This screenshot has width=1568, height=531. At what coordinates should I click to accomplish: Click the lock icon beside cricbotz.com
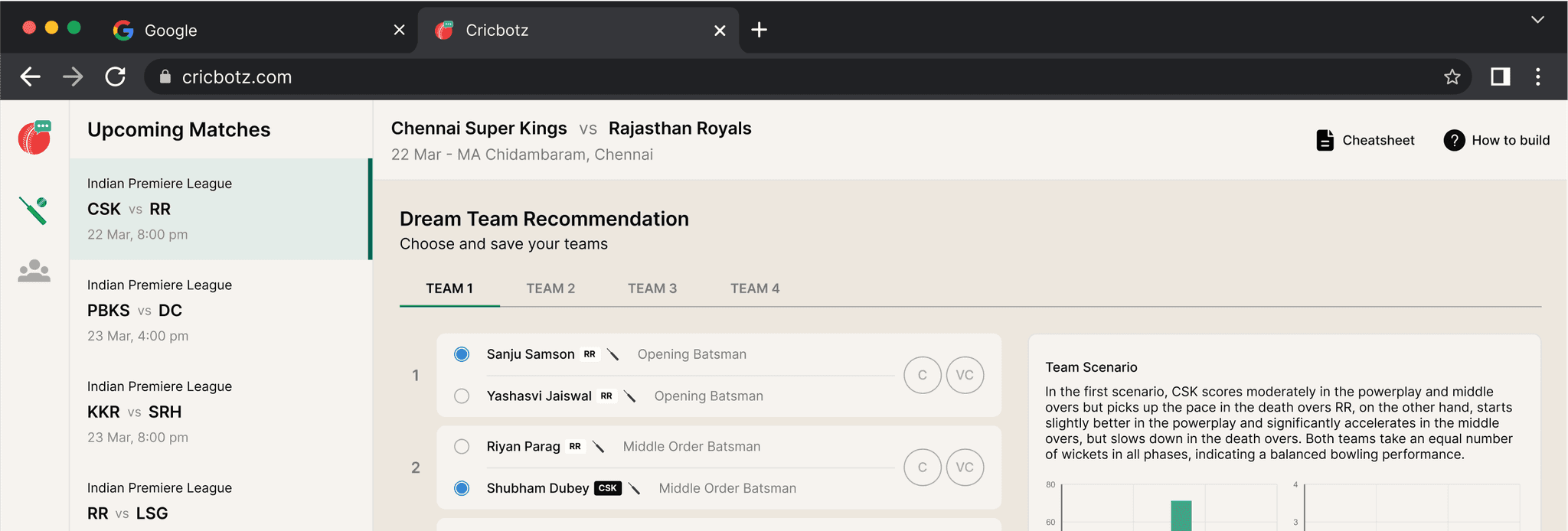click(165, 77)
